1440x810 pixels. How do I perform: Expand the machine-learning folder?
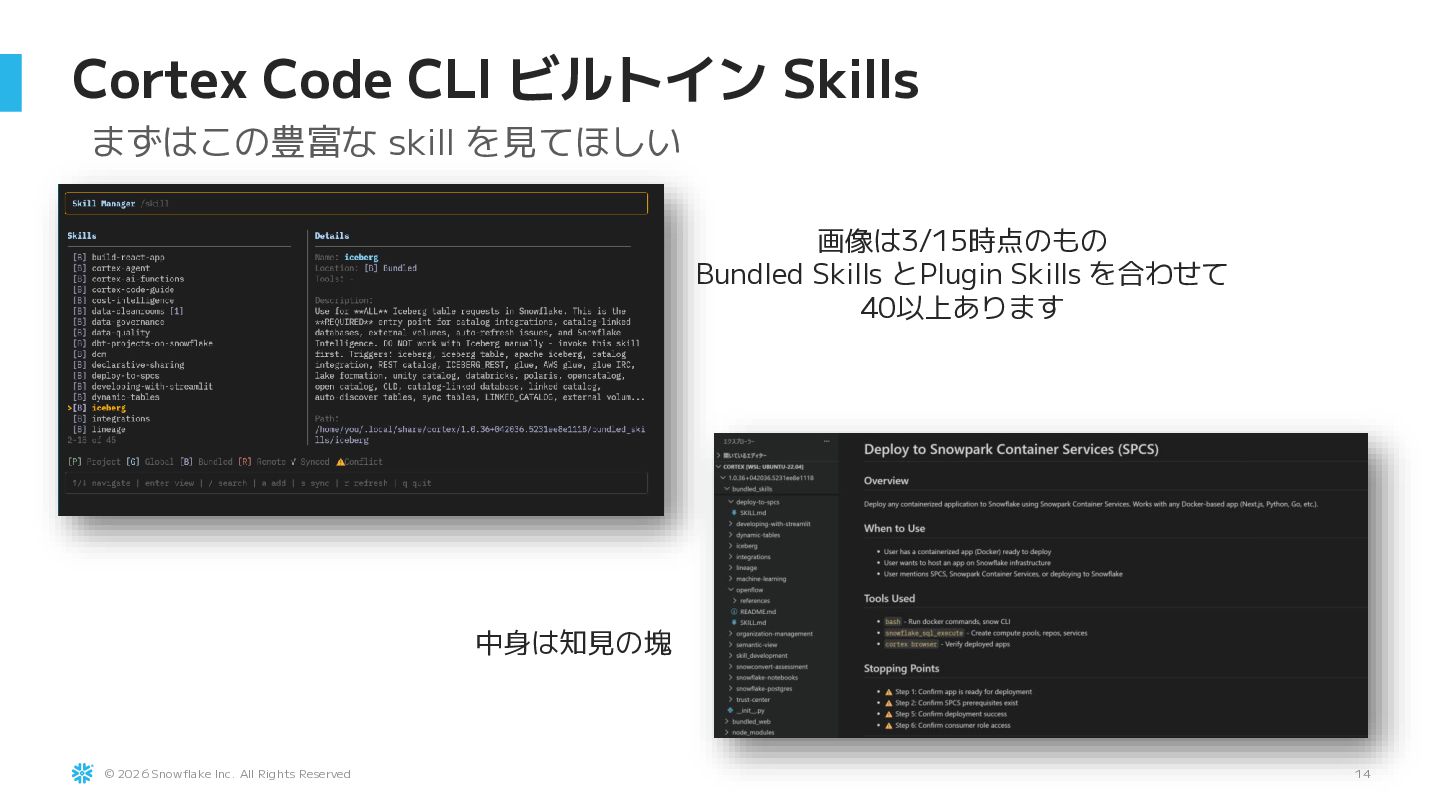tap(730, 579)
